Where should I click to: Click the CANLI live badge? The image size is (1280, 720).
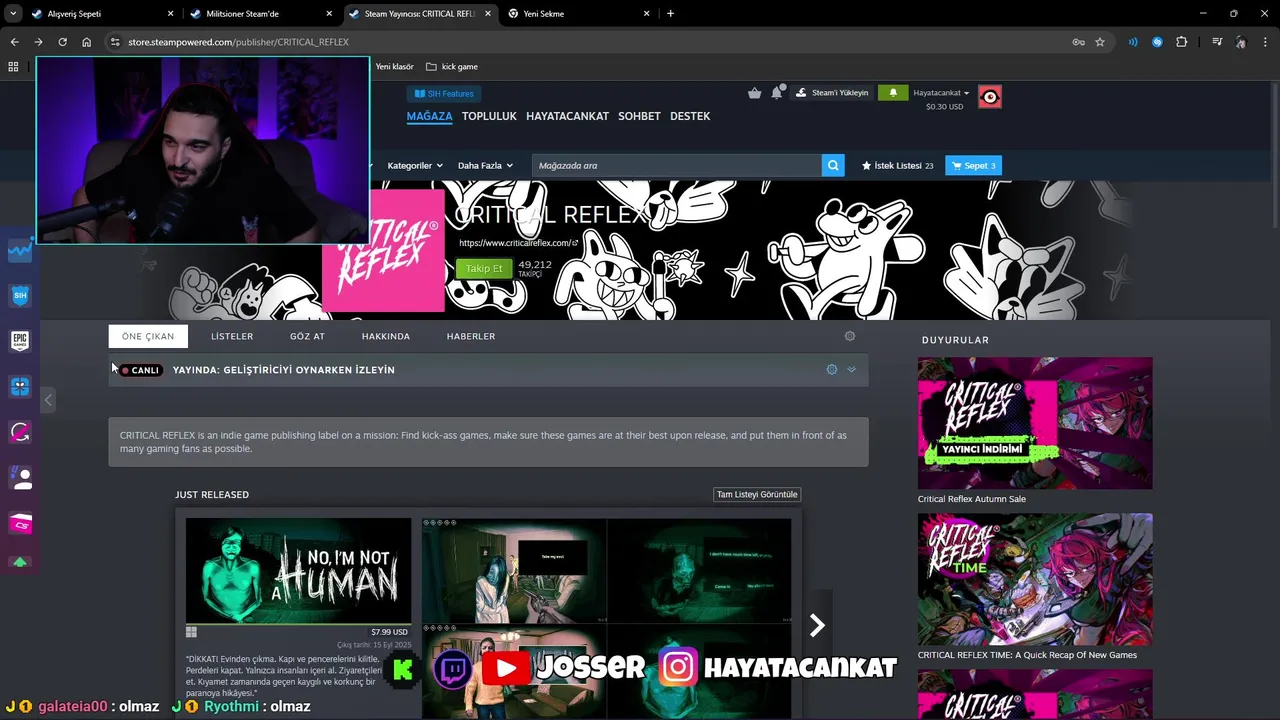(x=141, y=370)
